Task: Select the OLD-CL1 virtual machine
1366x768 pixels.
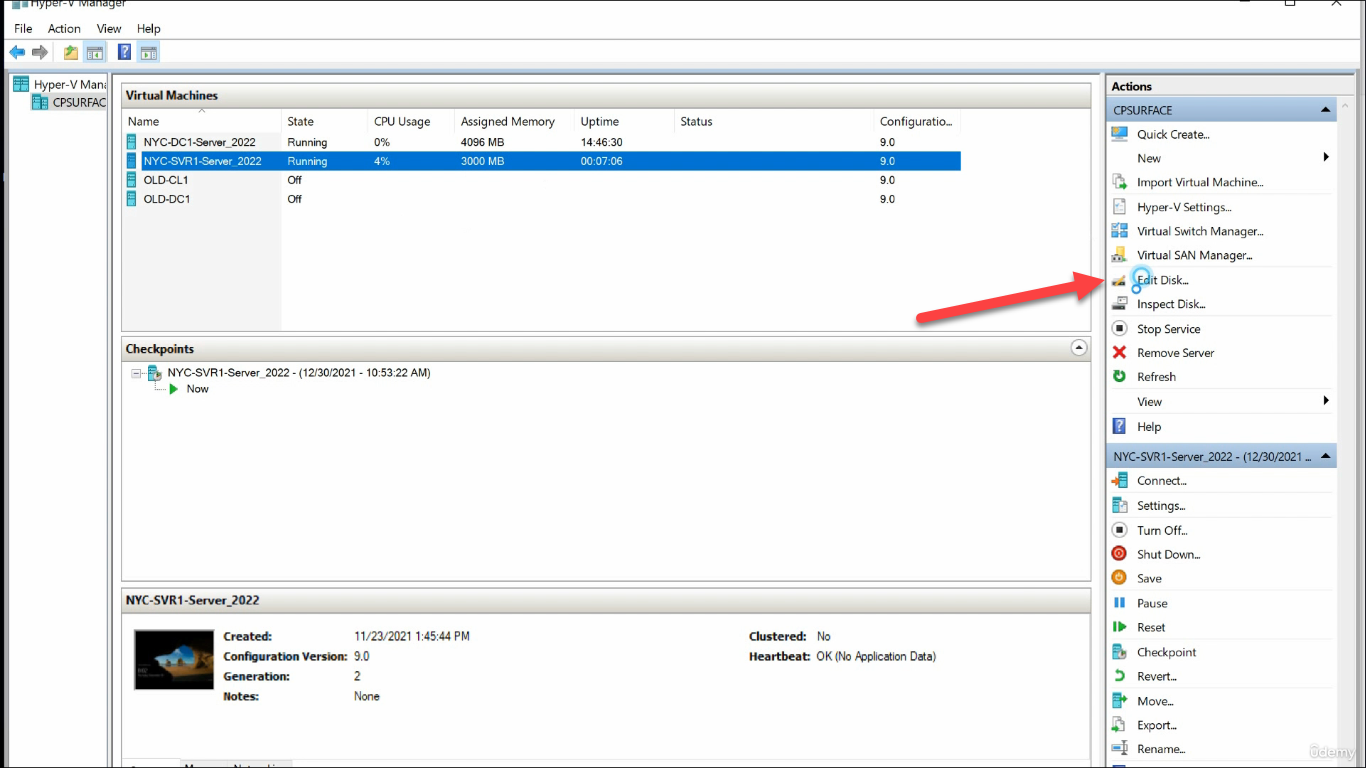Action: click(541, 180)
